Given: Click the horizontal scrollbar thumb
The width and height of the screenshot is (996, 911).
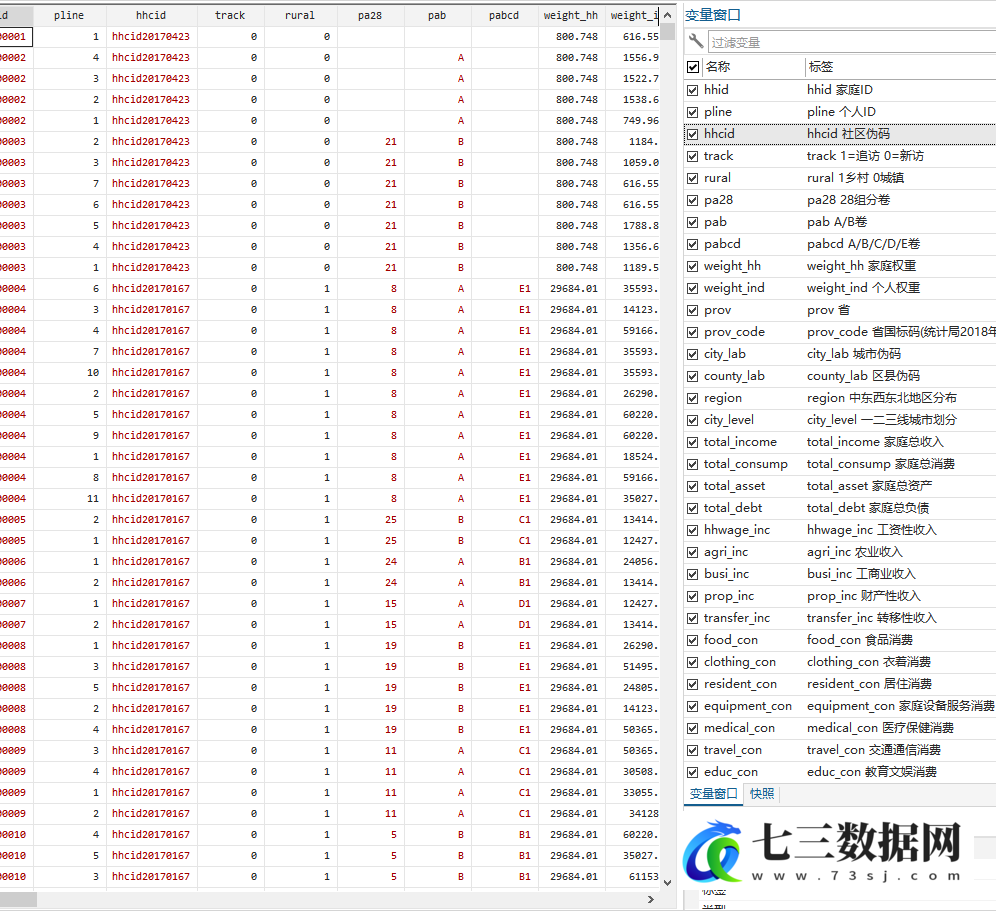Looking at the screenshot, I should click(18, 900).
